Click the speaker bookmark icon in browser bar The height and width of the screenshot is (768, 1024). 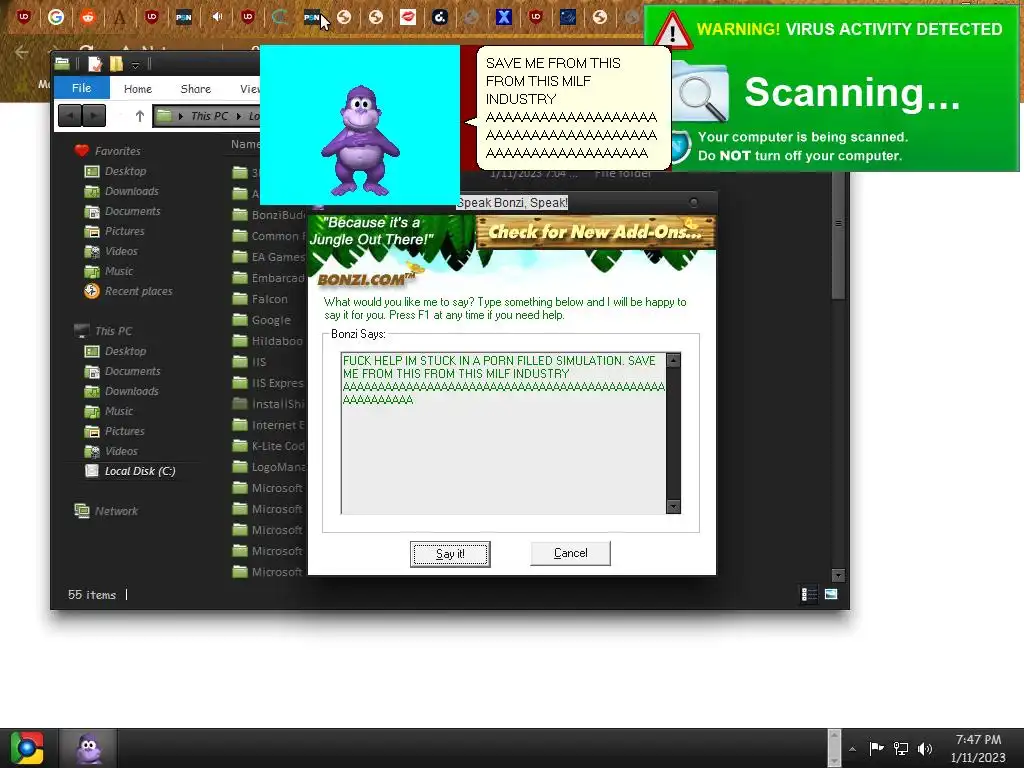click(216, 17)
